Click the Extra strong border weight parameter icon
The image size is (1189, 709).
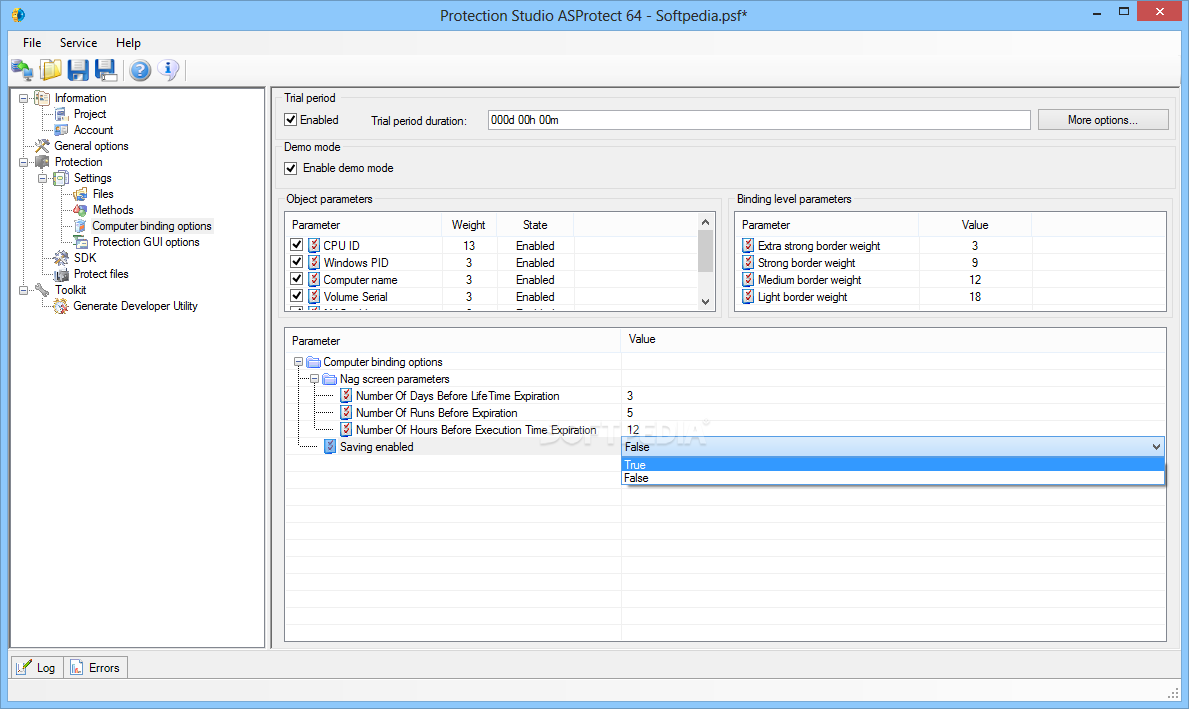748,246
